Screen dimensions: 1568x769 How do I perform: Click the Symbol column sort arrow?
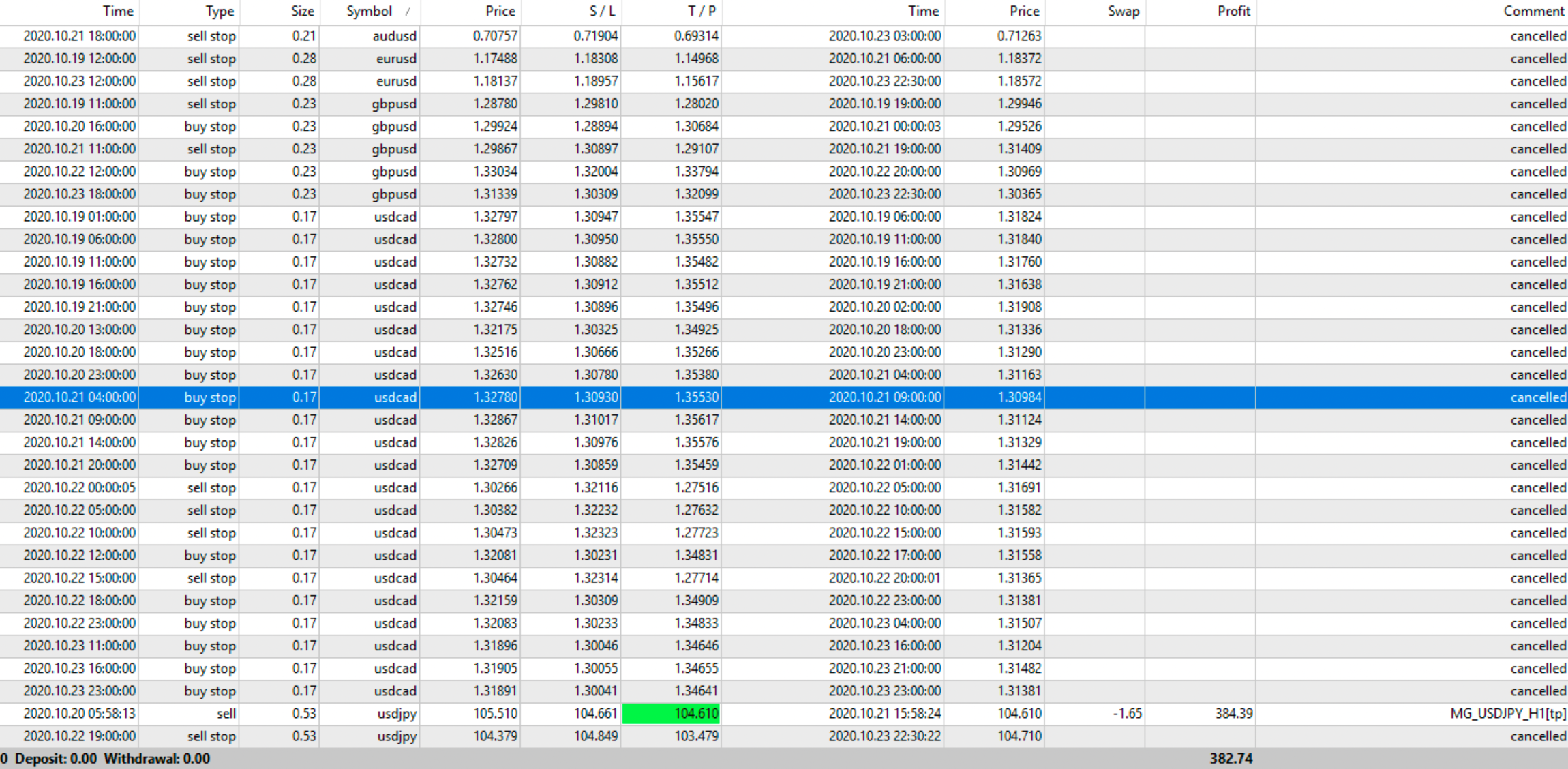tap(408, 12)
